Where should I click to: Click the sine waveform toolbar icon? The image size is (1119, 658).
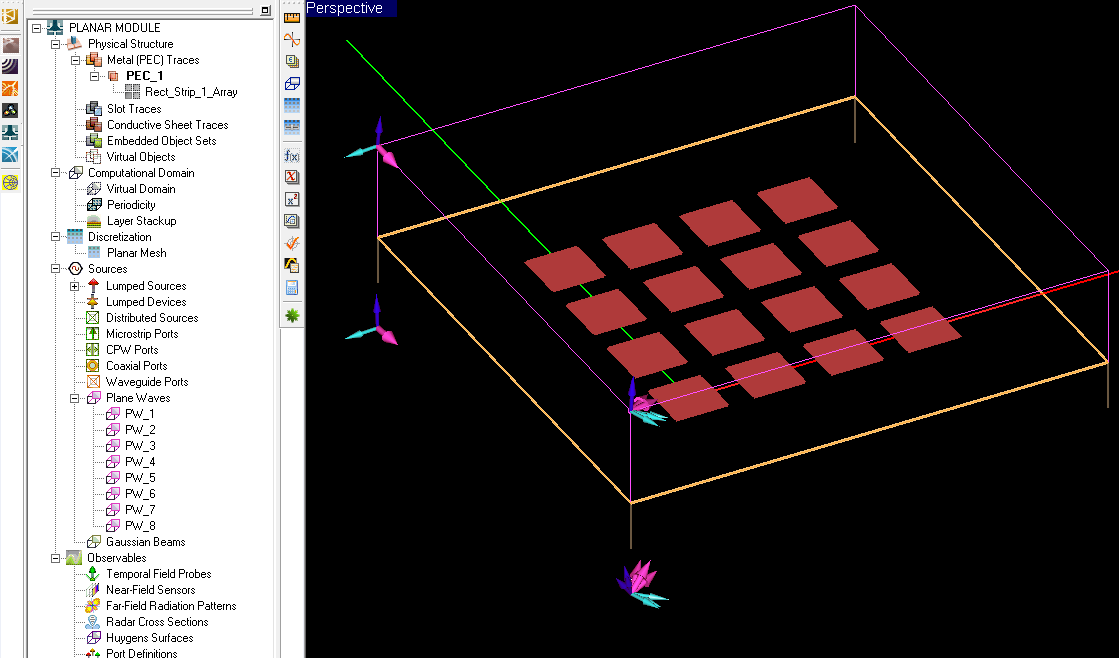coord(292,40)
